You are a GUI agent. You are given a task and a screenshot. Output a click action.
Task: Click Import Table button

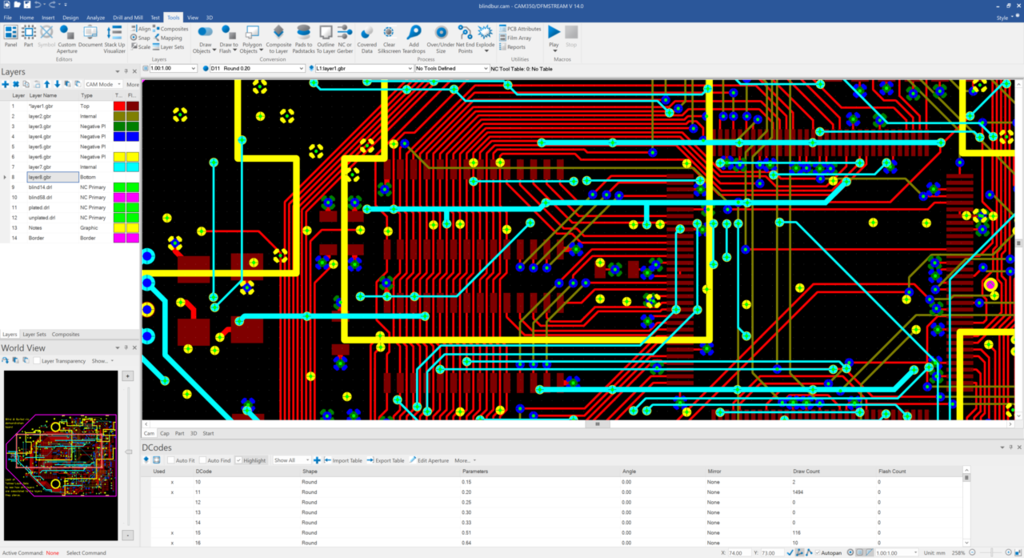point(344,461)
